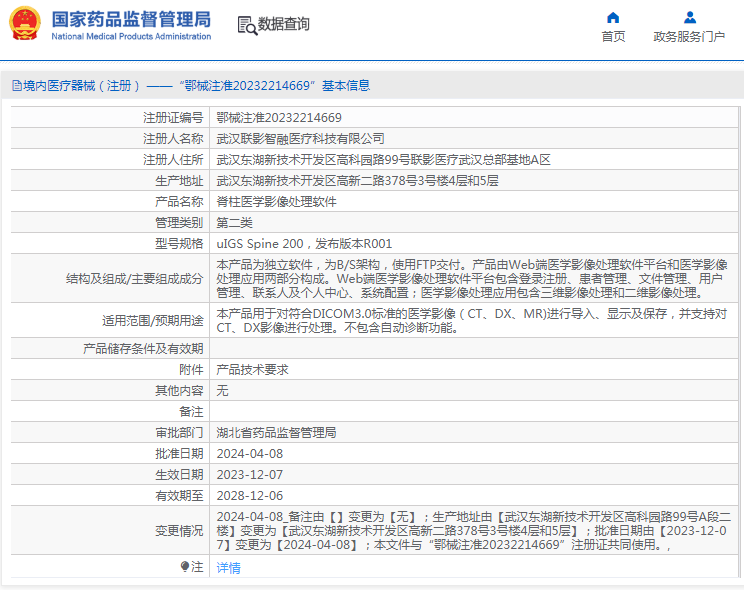Select approval date 2024-04-08 value
Viewport: 744px width, 590px height.
click(x=250, y=453)
